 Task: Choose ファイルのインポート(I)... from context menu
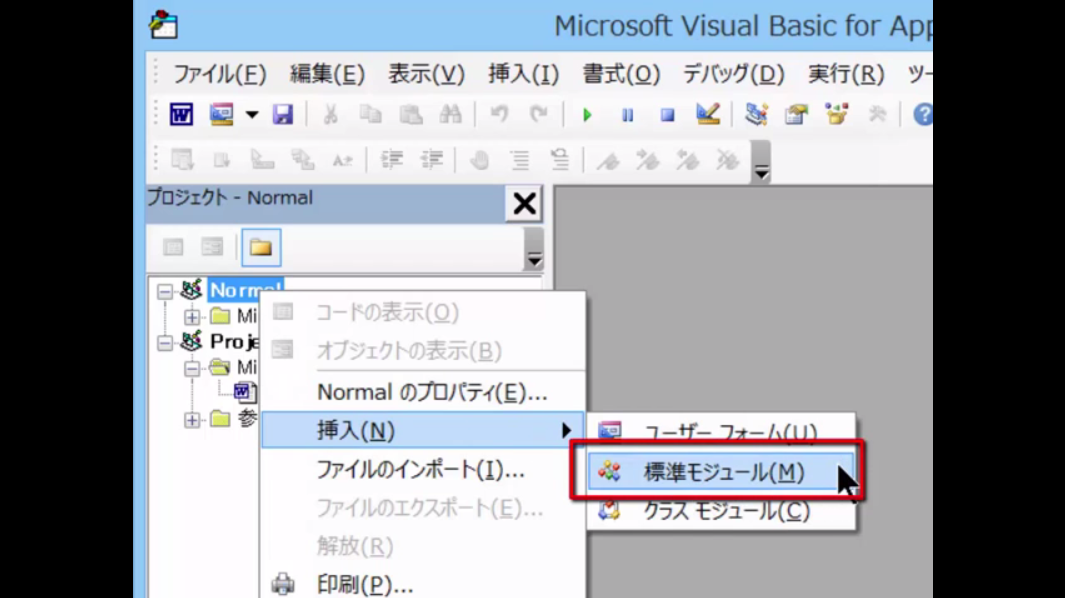pyautogui.click(x=420, y=469)
